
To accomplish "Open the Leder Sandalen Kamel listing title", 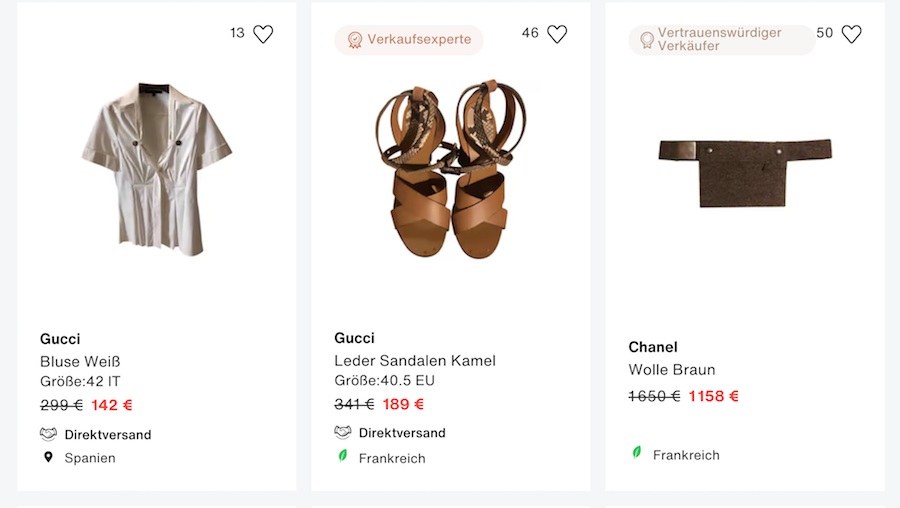I will [415, 360].
